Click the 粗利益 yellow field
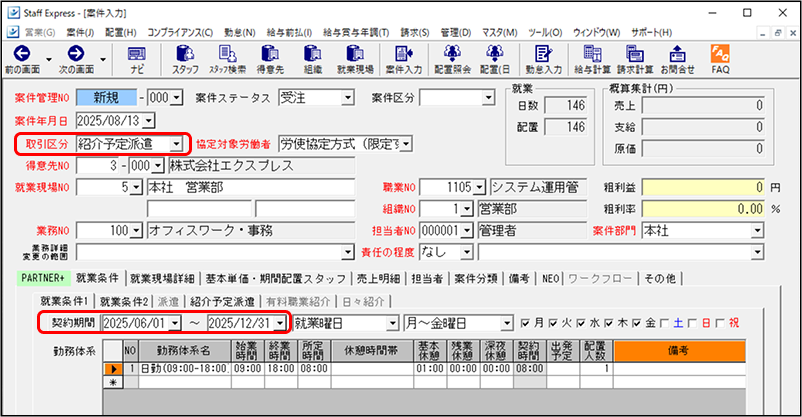Image resolution: width=802 pixels, height=417 pixels. tap(703, 187)
